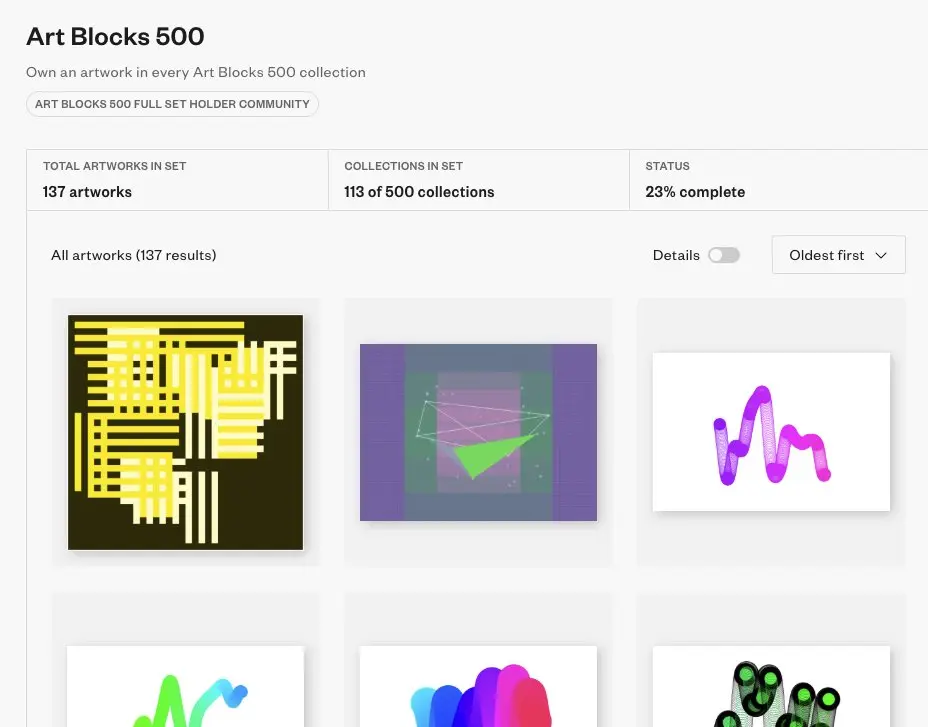Viewport: 928px width, 727px height.
Task: Open the green and black tubes artwork
Action: coord(771,687)
